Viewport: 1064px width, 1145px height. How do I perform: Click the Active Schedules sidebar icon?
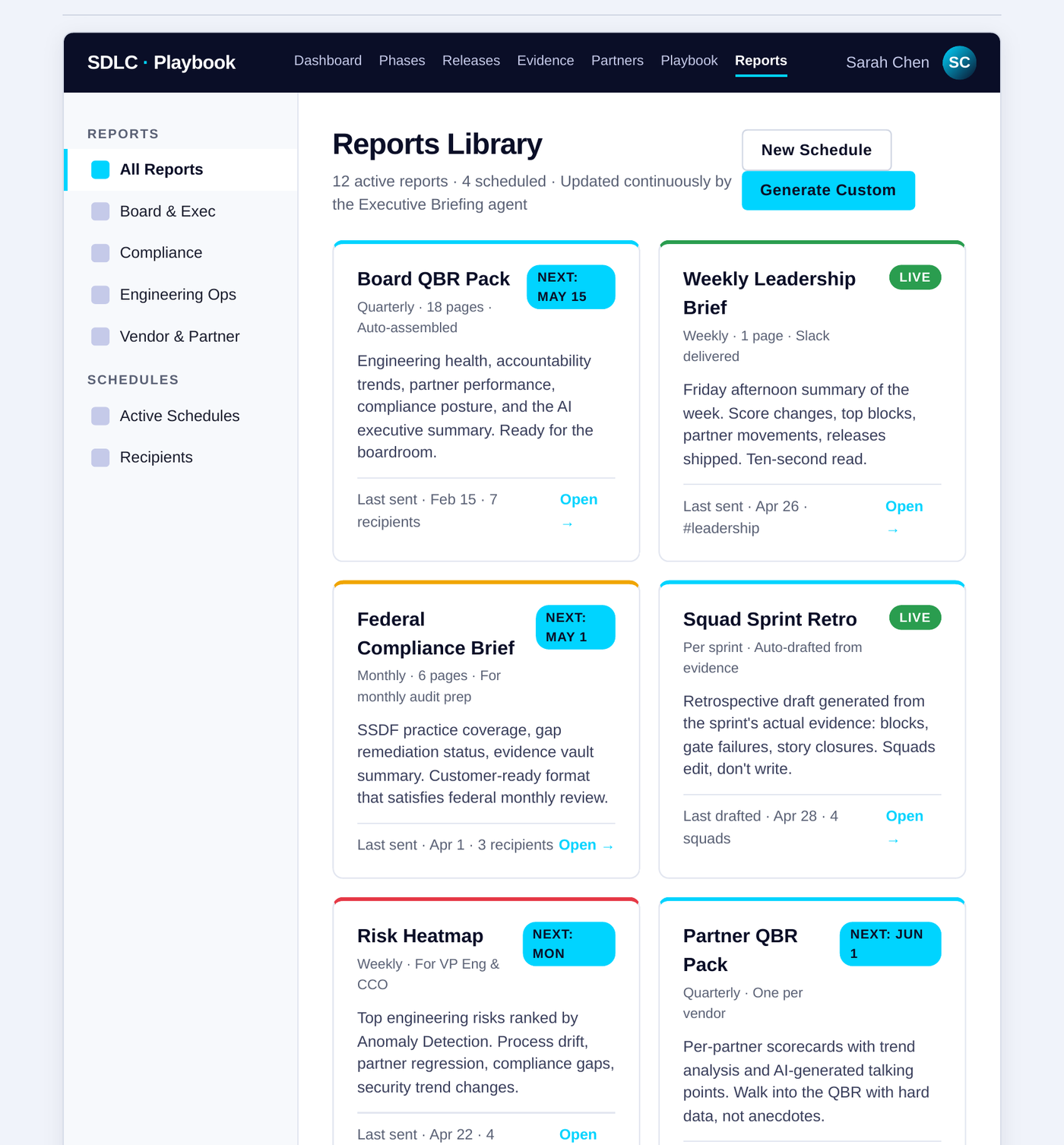[100, 416]
